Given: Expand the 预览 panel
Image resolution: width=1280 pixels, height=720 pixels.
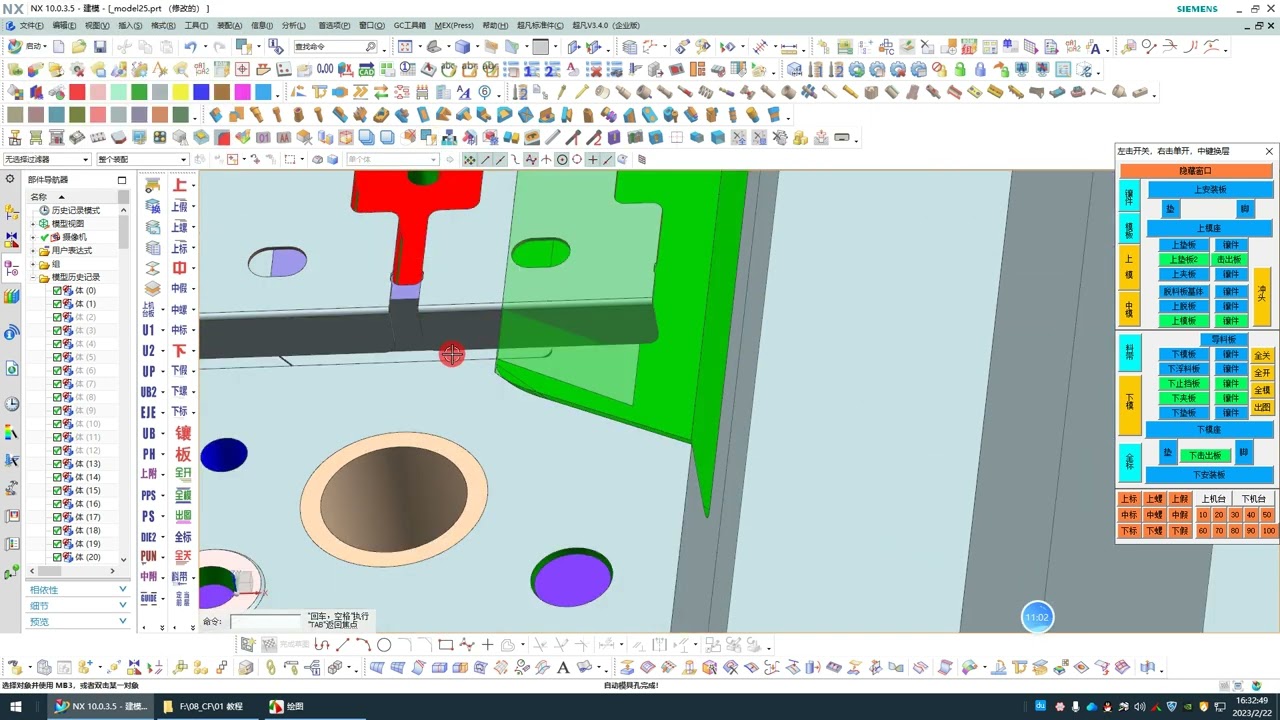Looking at the screenshot, I should pyautogui.click(x=77, y=622).
